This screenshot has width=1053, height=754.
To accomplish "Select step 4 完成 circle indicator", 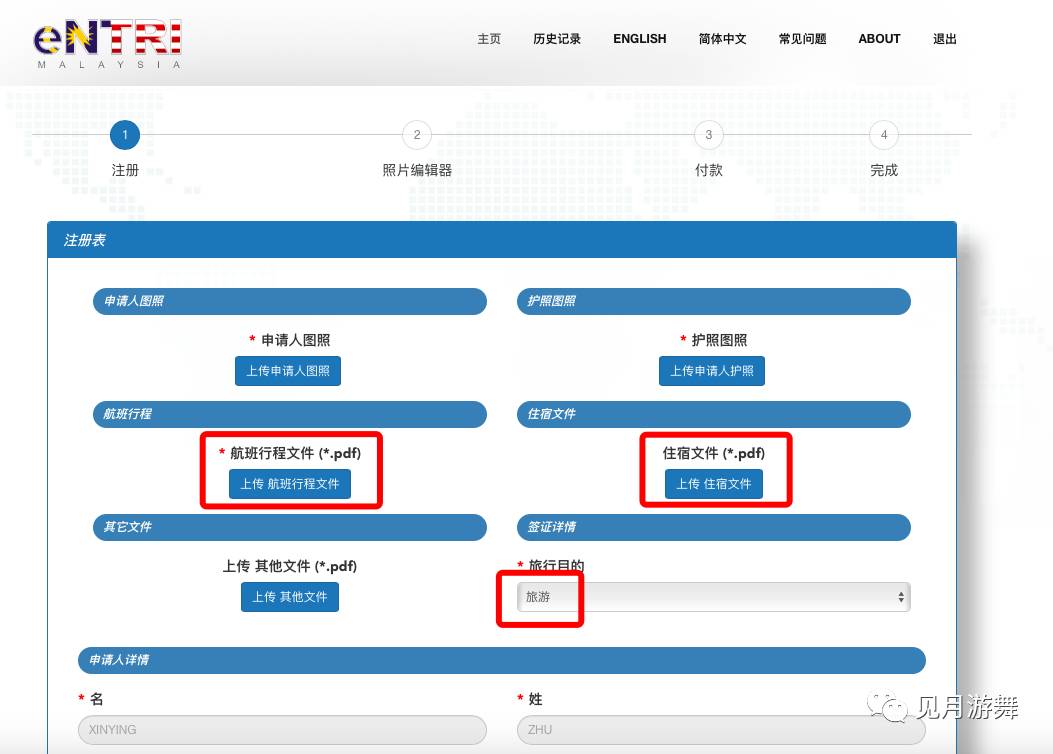I will [x=884, y=135].
